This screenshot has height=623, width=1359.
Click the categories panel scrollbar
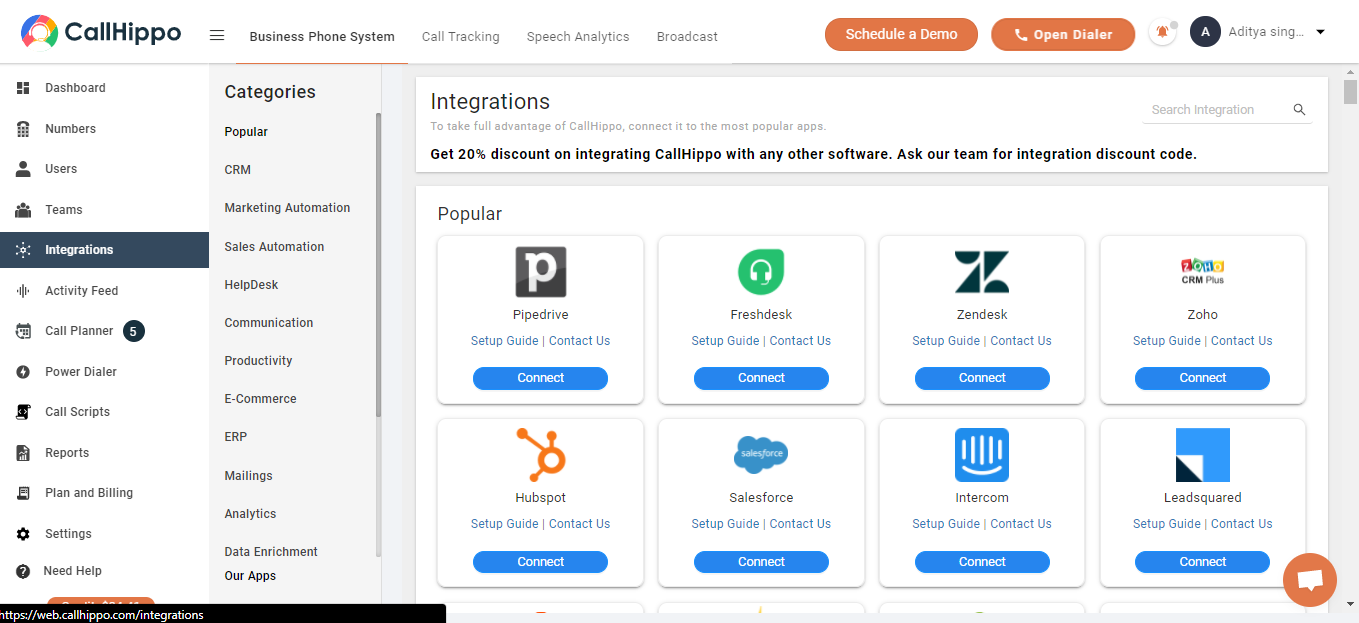pyautogui.click(x=378, y=265)
